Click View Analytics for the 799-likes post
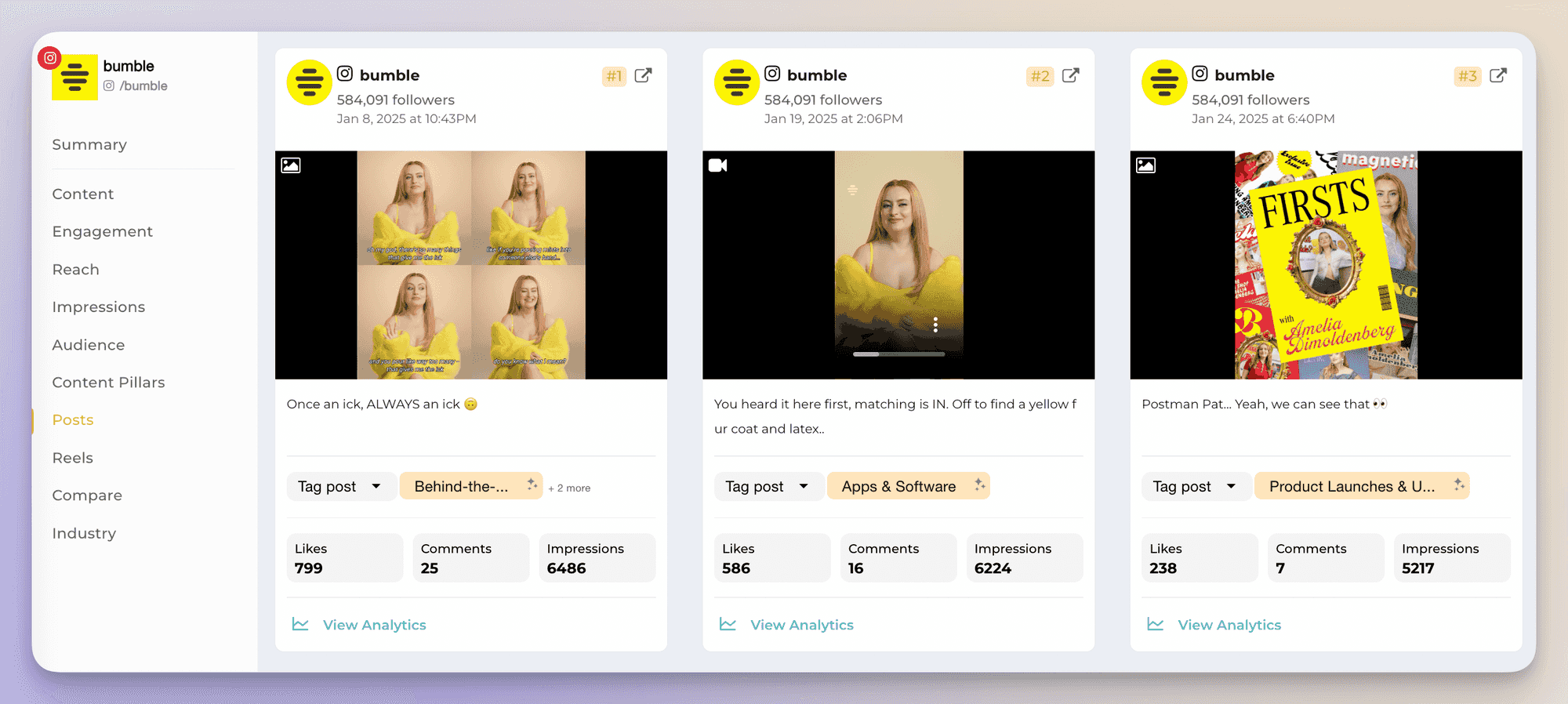Screen dimensions: 1568x704 375,625
